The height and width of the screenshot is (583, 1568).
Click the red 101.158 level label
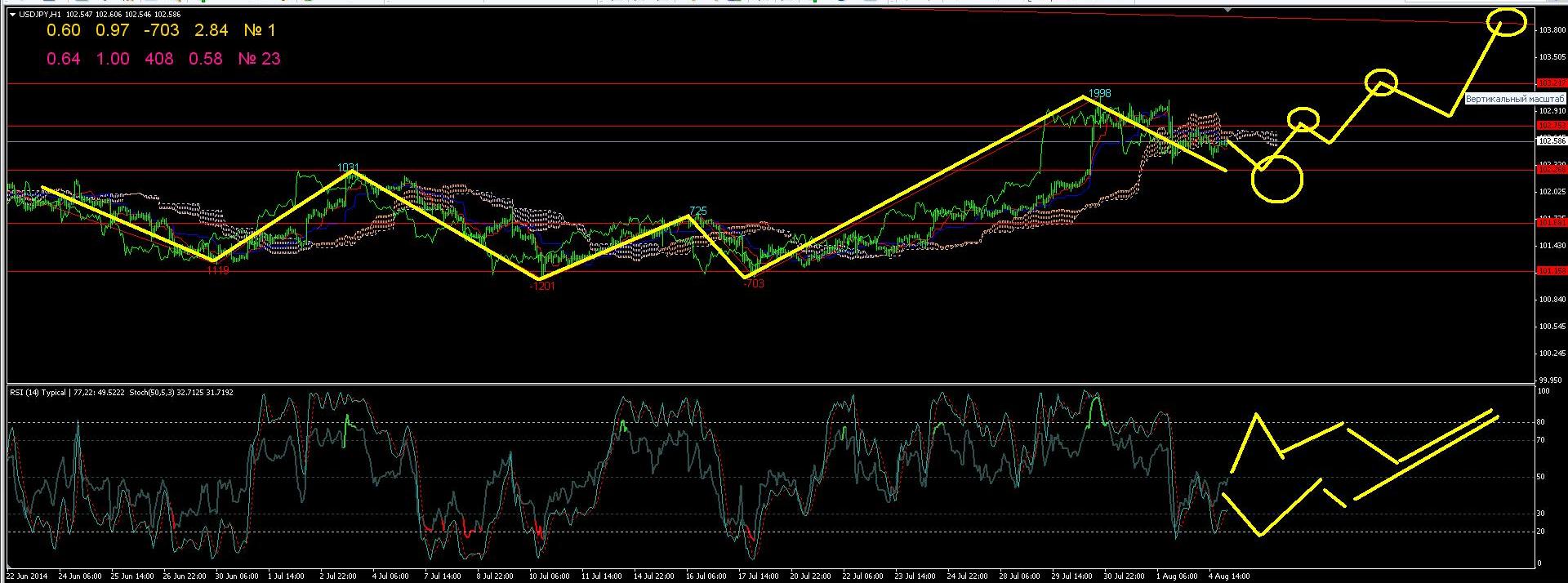(1550, 271)
